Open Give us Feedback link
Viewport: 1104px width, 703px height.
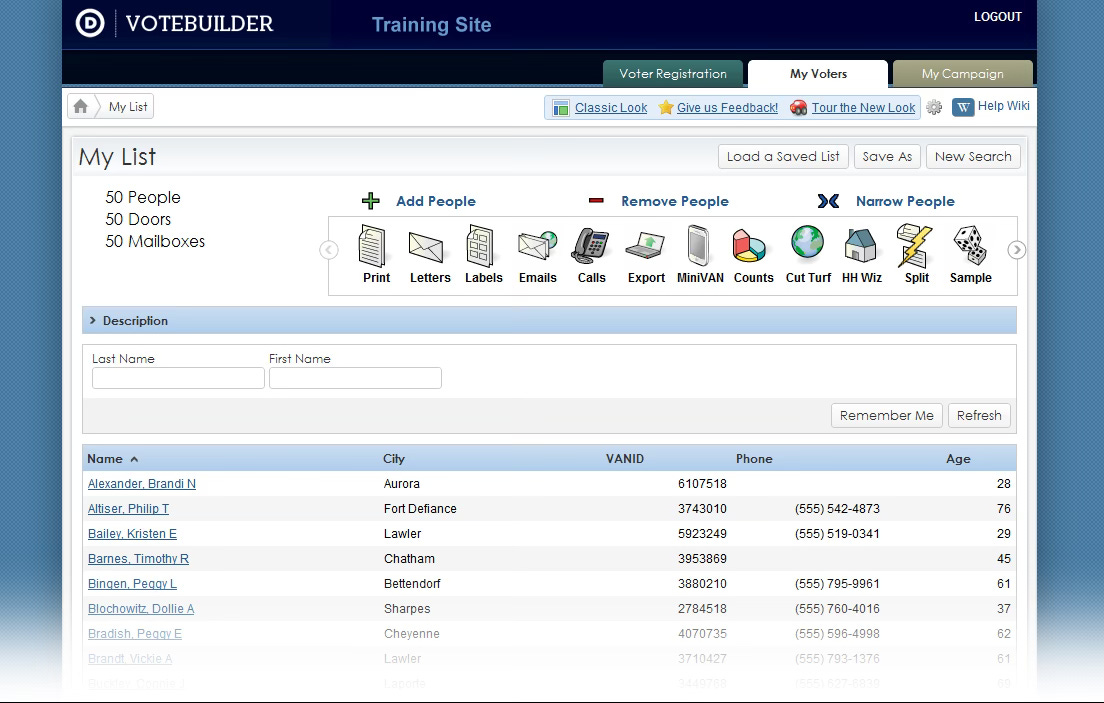coord(727,108)
